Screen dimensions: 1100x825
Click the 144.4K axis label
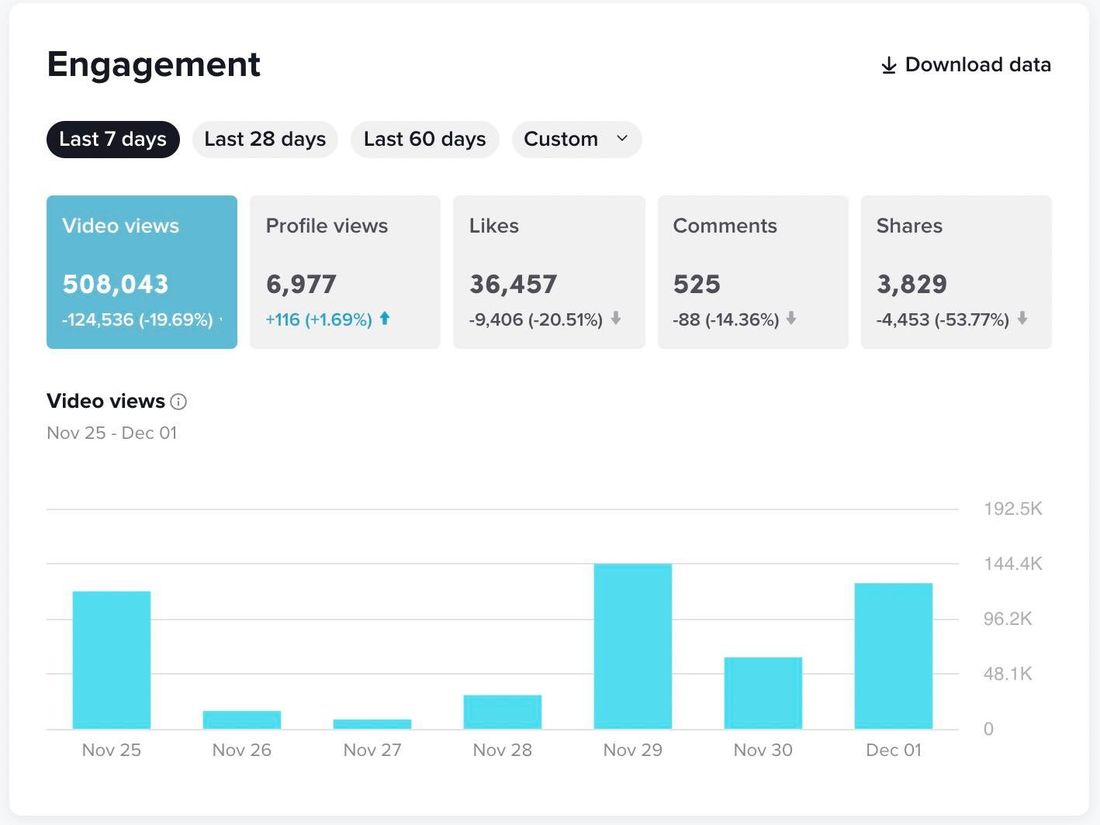coord(1013,563)
